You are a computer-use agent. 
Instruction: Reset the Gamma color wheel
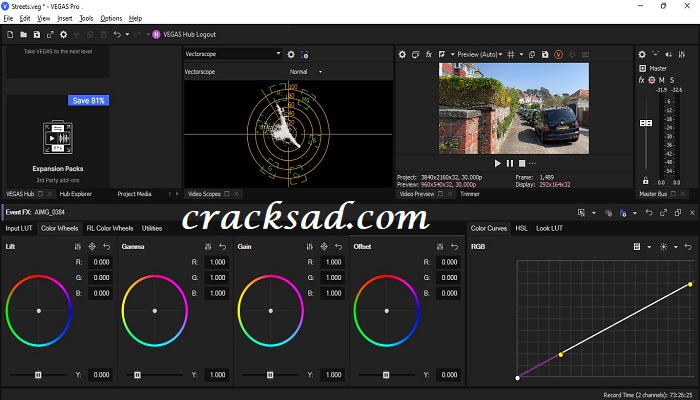(x=222, y=246)
